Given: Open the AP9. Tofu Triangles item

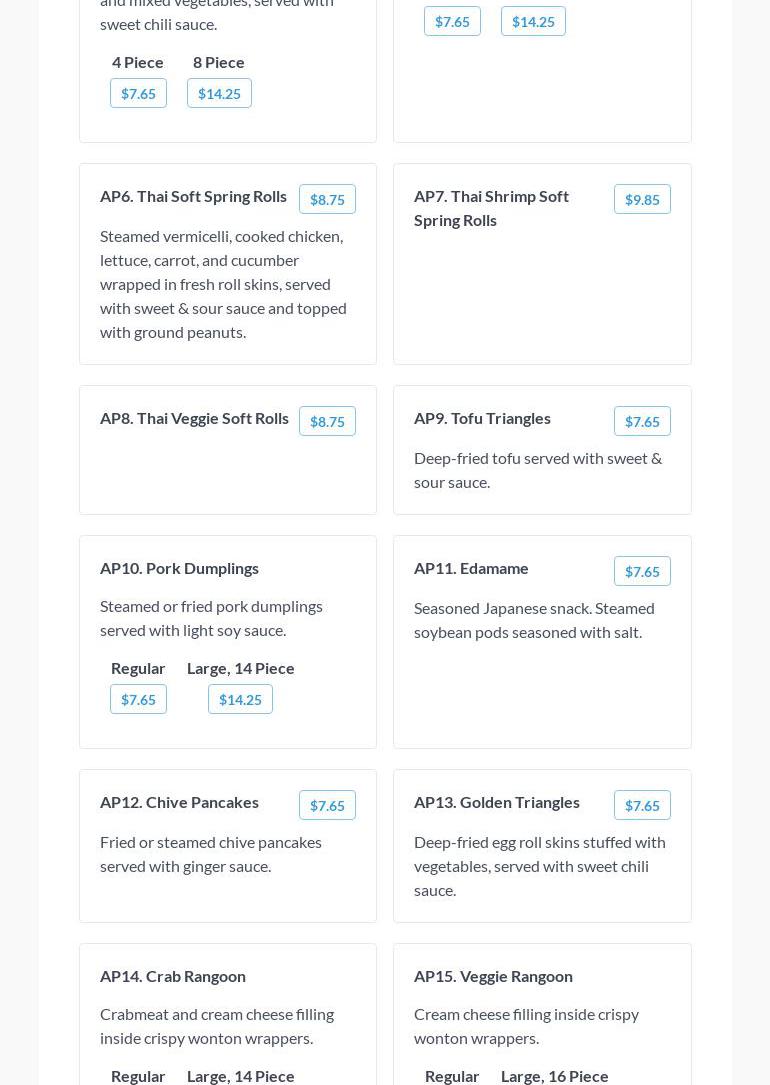Looking at the screenshot, I should [482, 418].
